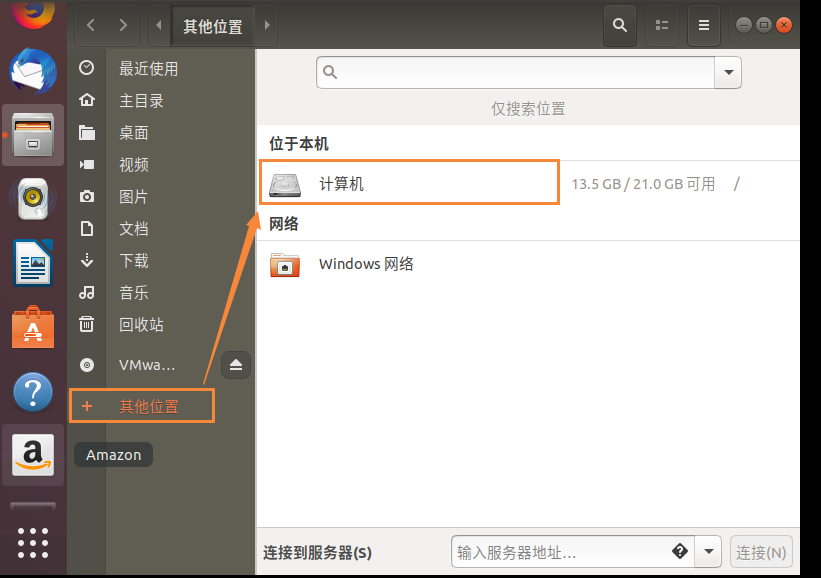Click the document icon beside 文档
The width and height of the screenshot is (821, 578).
(87, 228)
